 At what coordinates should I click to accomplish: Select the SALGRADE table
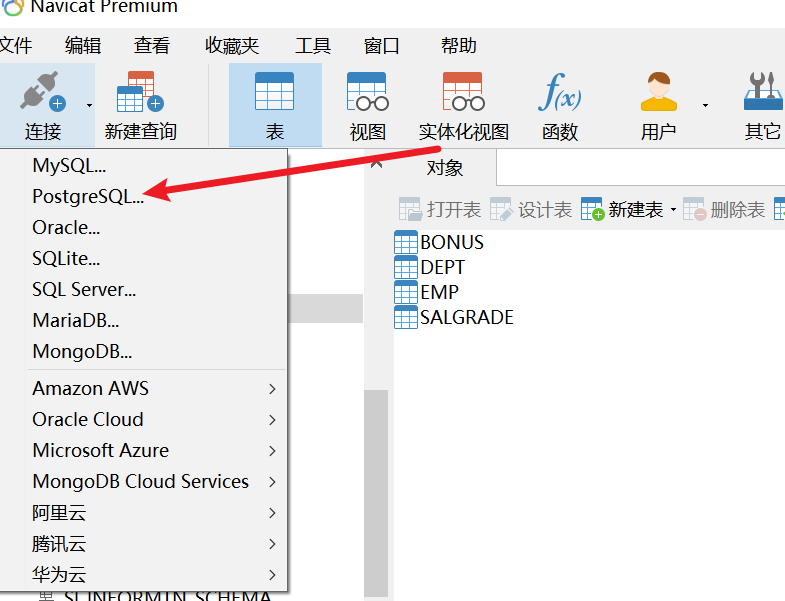tap(466, 318)
